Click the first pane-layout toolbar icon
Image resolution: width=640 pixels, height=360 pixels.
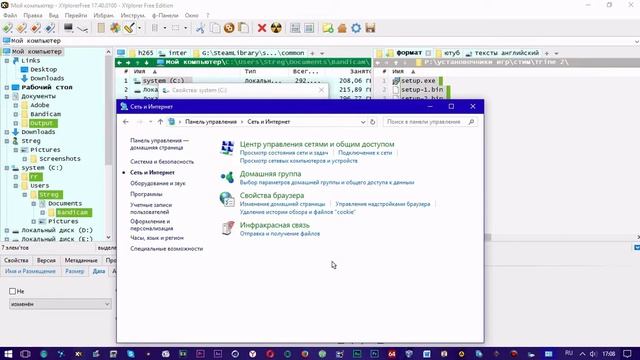295,28
